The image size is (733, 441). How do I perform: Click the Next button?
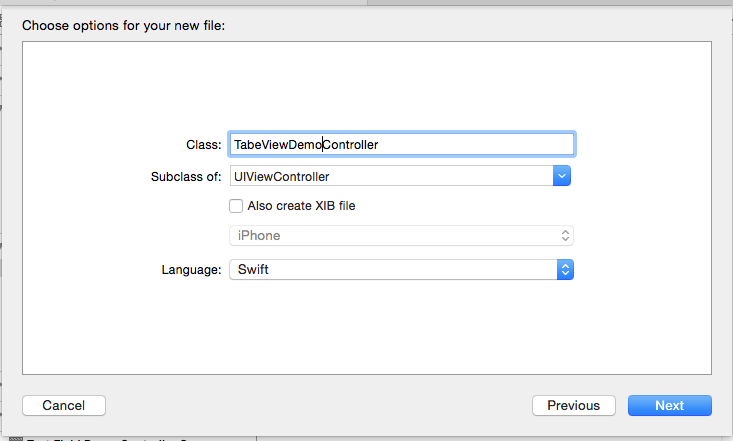click(x=669, y=405)
